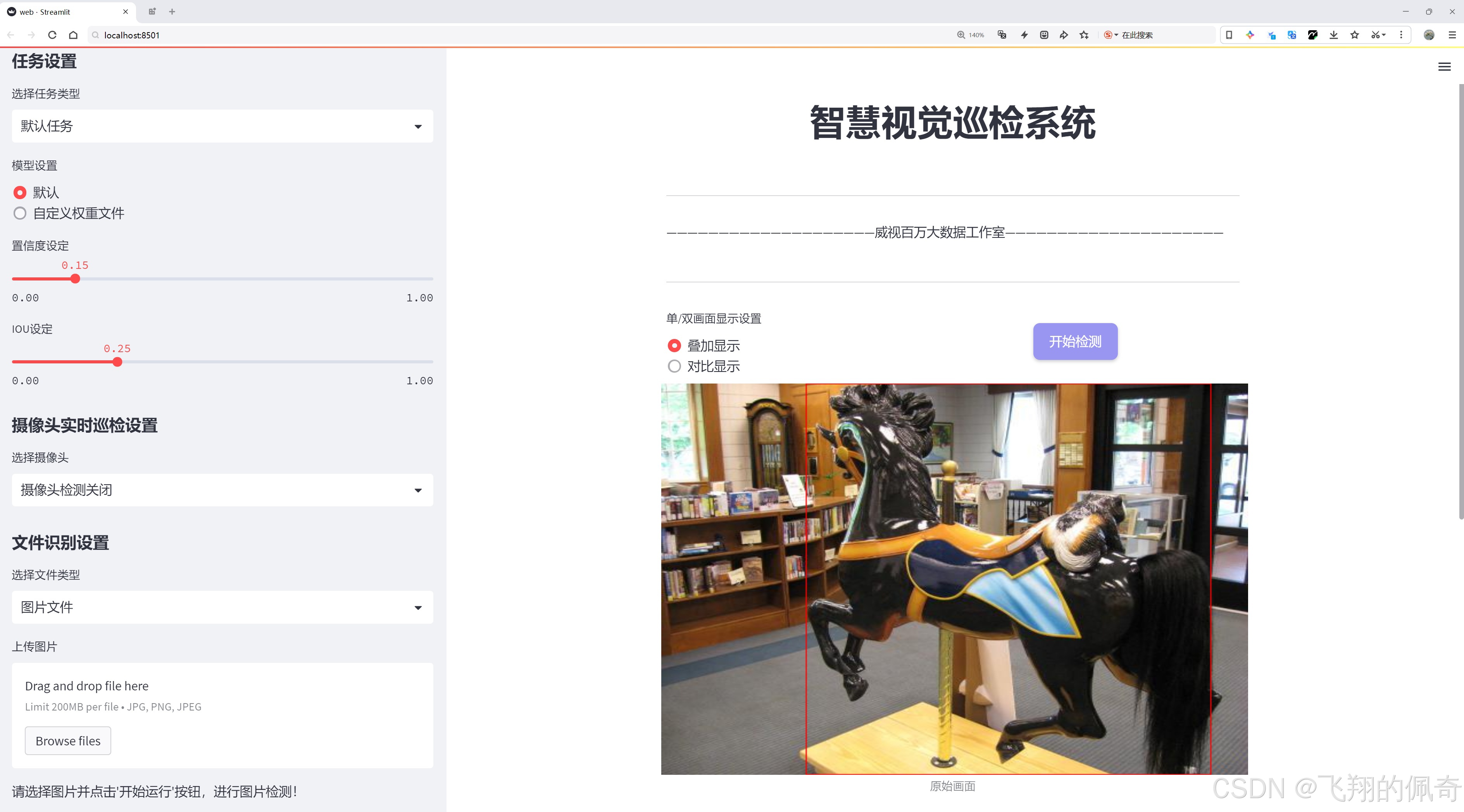This screenshot has width=1464, height=812.
Task: Open the toolbar three-dot more menu
Action: click(x=1401, y=34)
